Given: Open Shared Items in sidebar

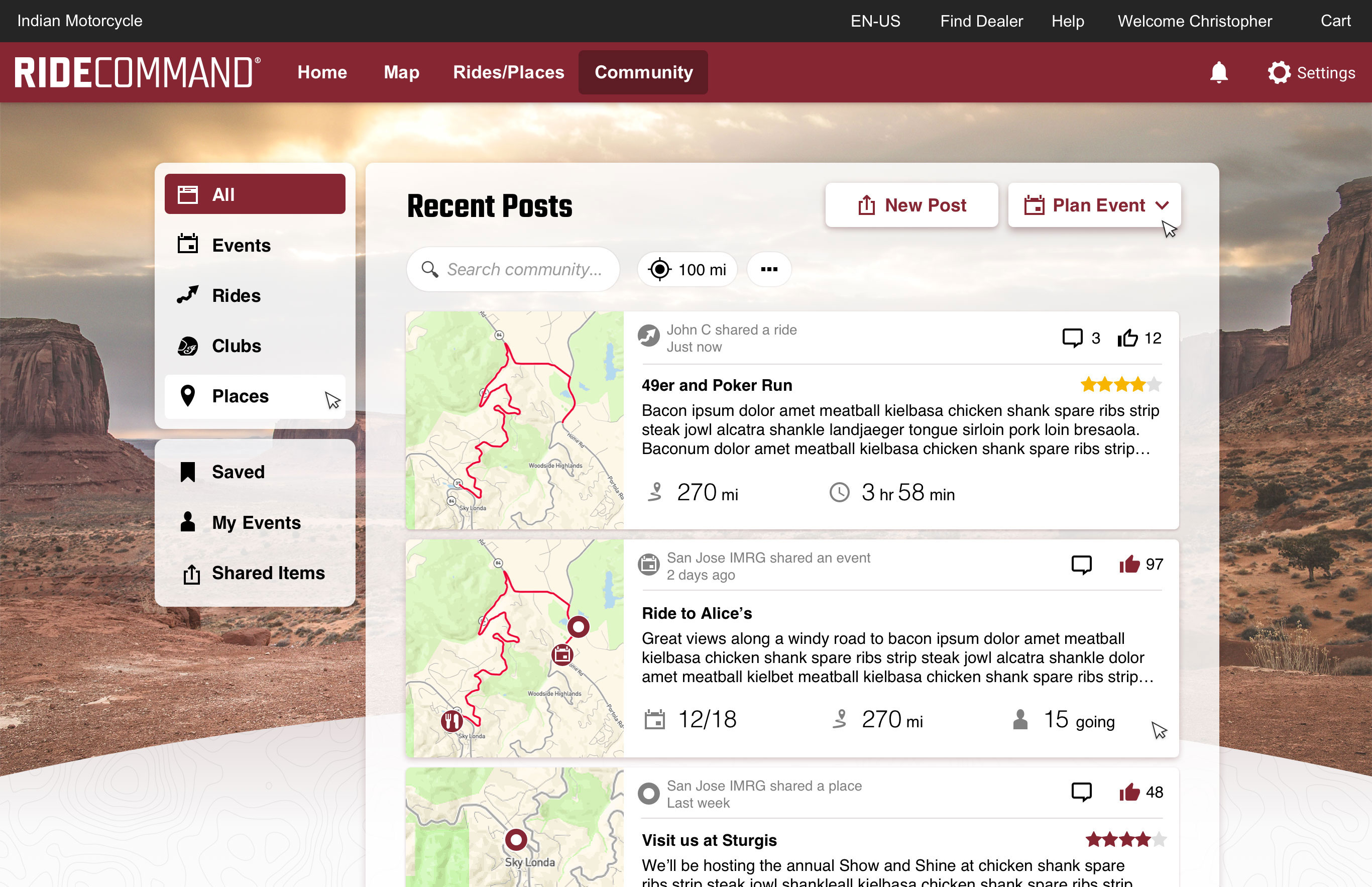Looking at the screenshot, I should [255, 573].
